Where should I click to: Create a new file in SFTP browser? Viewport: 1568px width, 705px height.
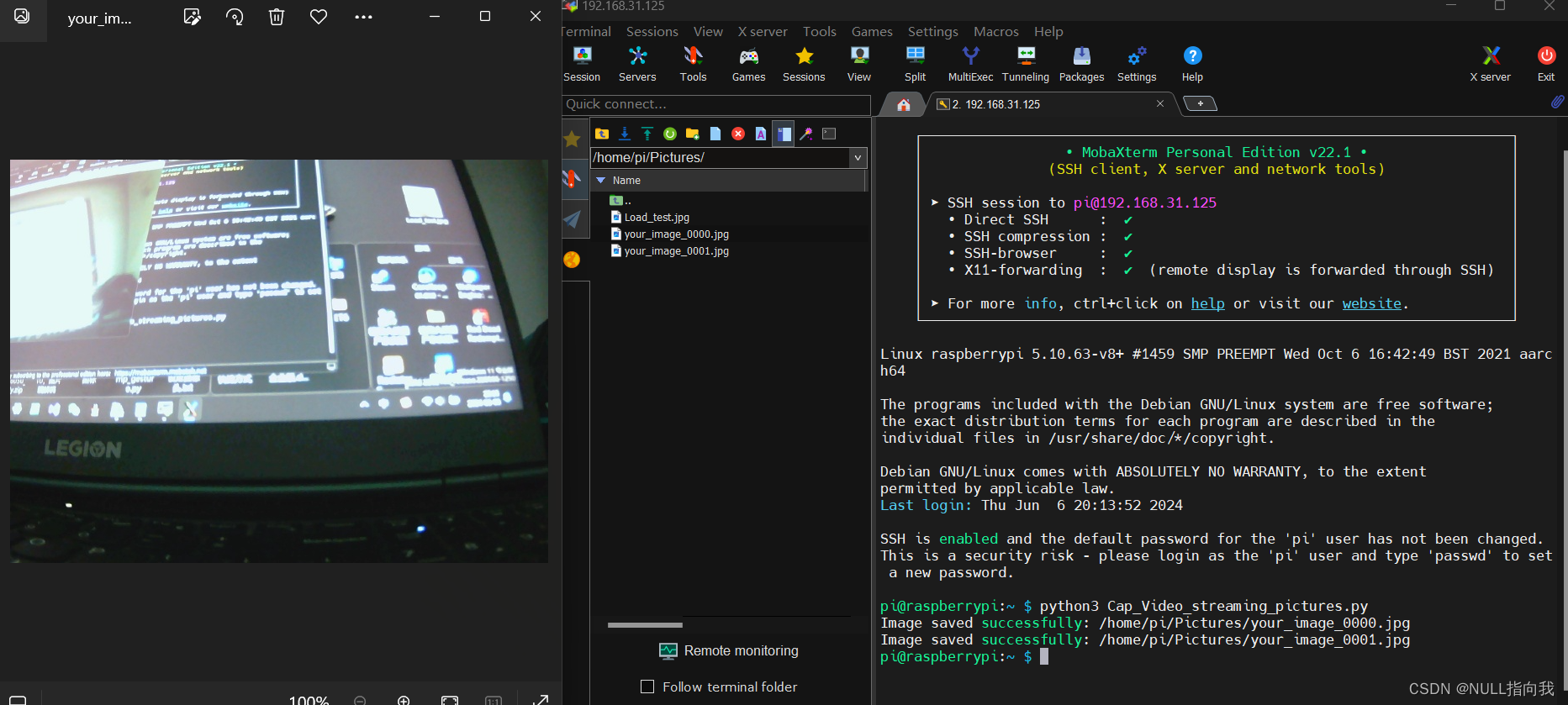pos(715,134)
